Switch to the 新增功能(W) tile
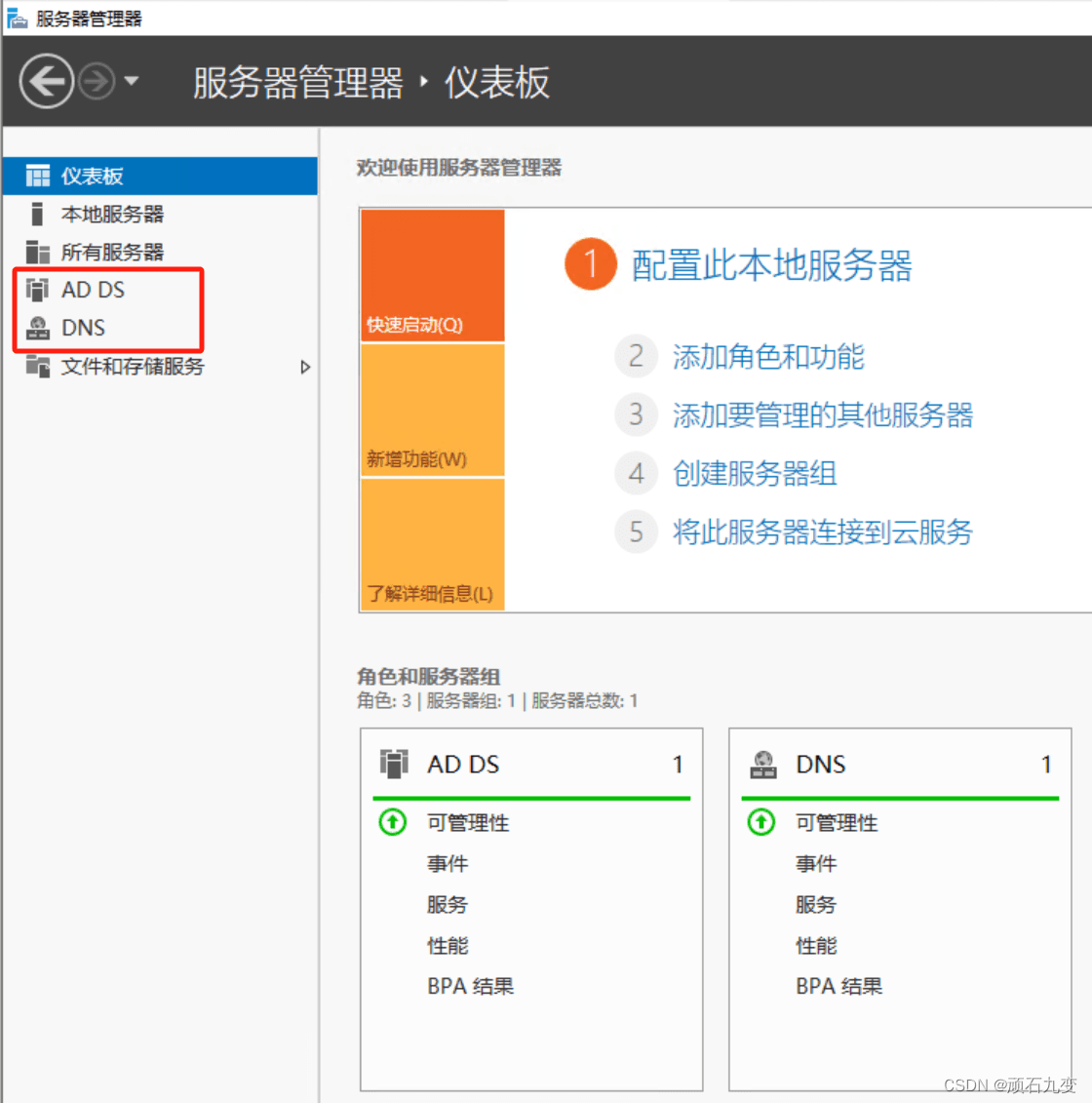1092x1103 pixels. (433, 411)
